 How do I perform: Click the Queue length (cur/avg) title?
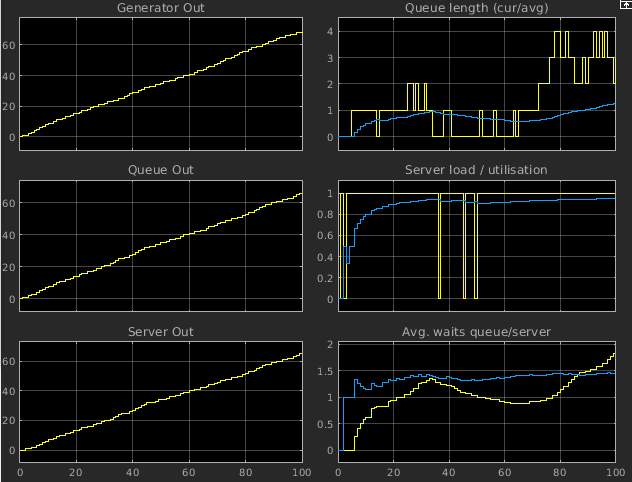coord(476,8)
